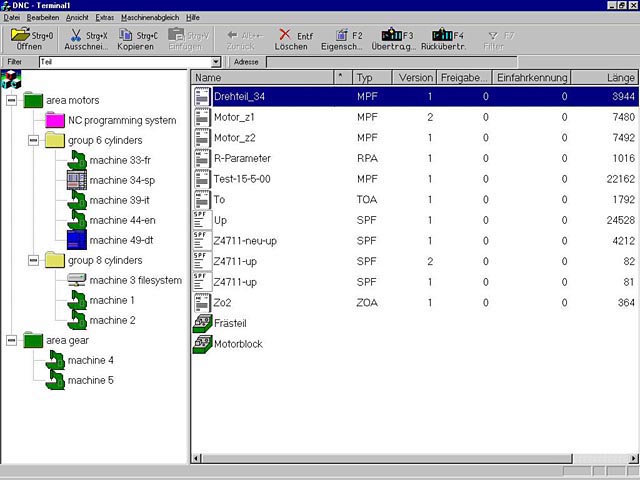Open the Maschinenabgleich menu

pos(150,18)
